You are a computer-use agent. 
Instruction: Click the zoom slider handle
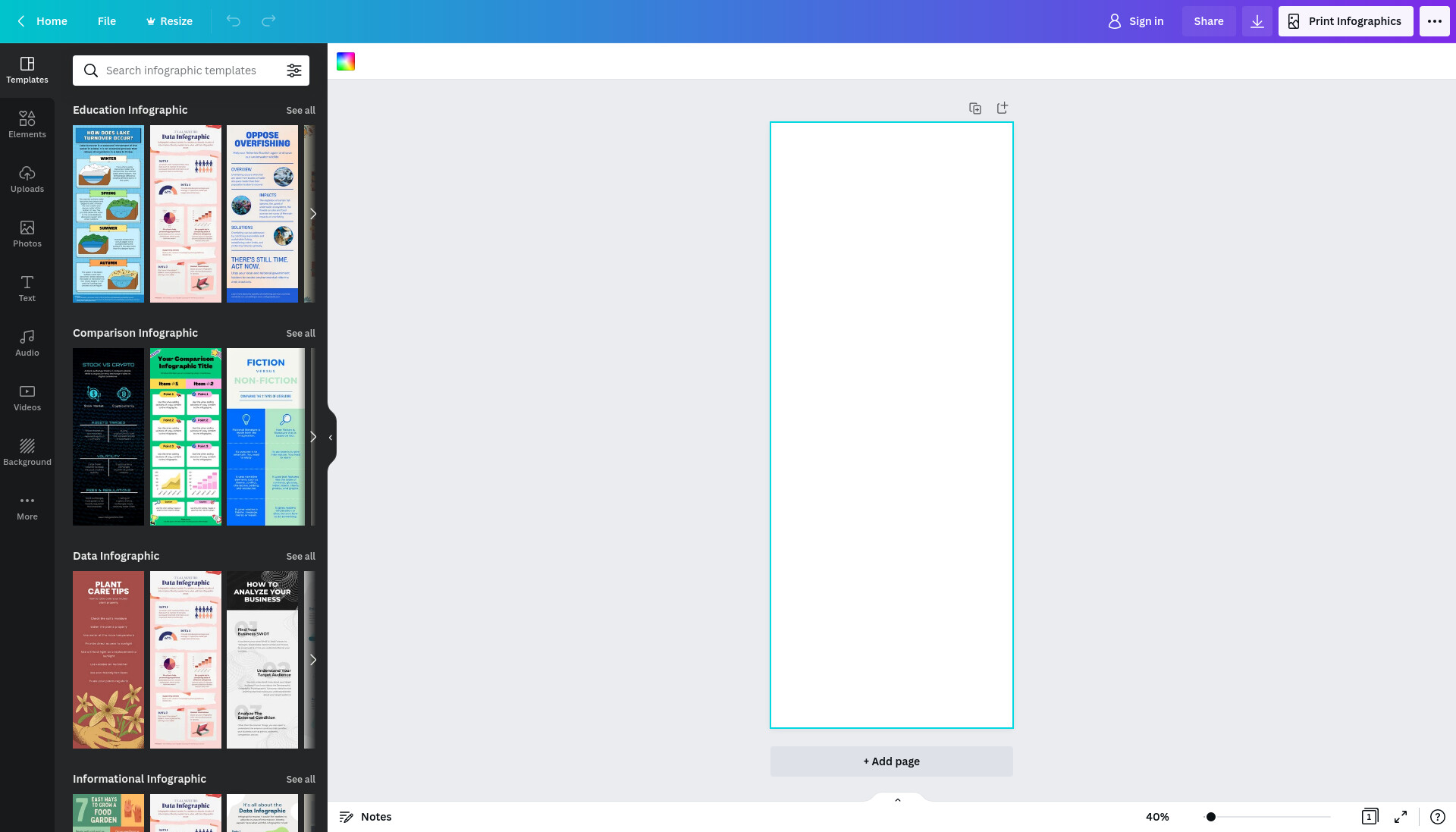pyautogui.click(x=1211, y=817)
